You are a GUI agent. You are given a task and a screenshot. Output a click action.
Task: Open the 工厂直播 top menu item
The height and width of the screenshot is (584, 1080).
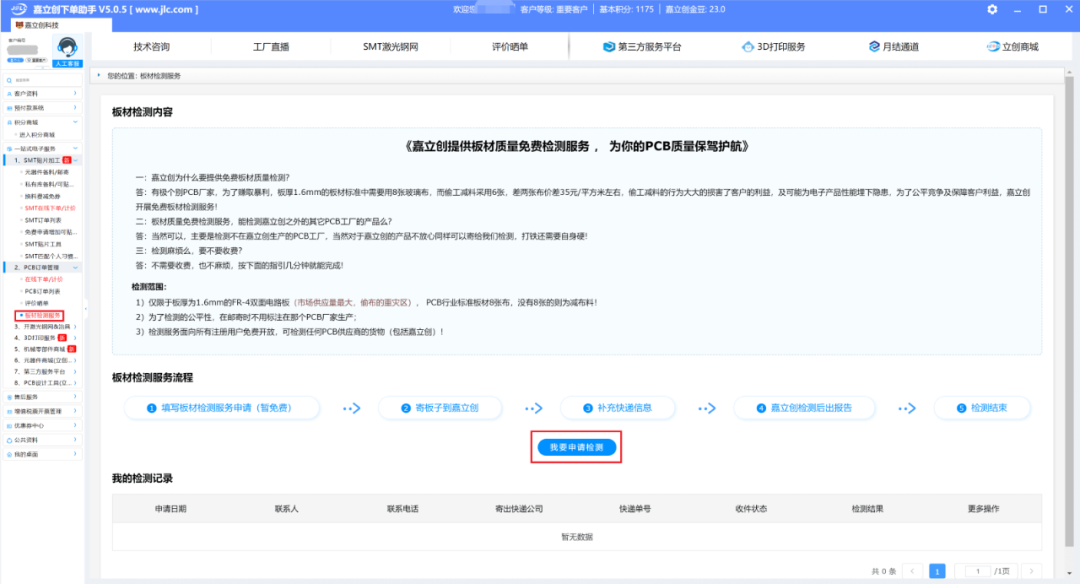tap(271, 47)
